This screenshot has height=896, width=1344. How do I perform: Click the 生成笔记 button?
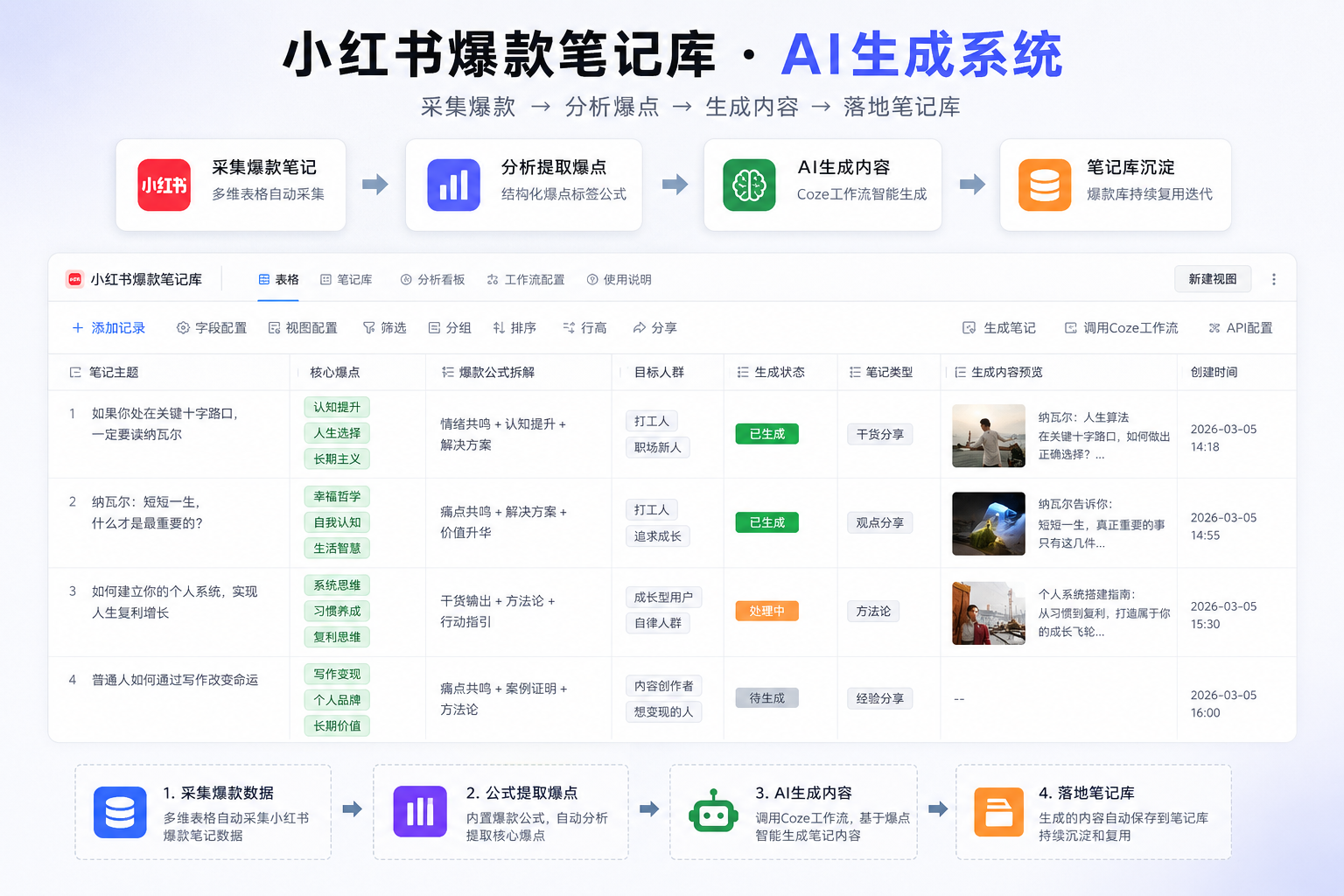pyautogui.click(x=999, y=328)
